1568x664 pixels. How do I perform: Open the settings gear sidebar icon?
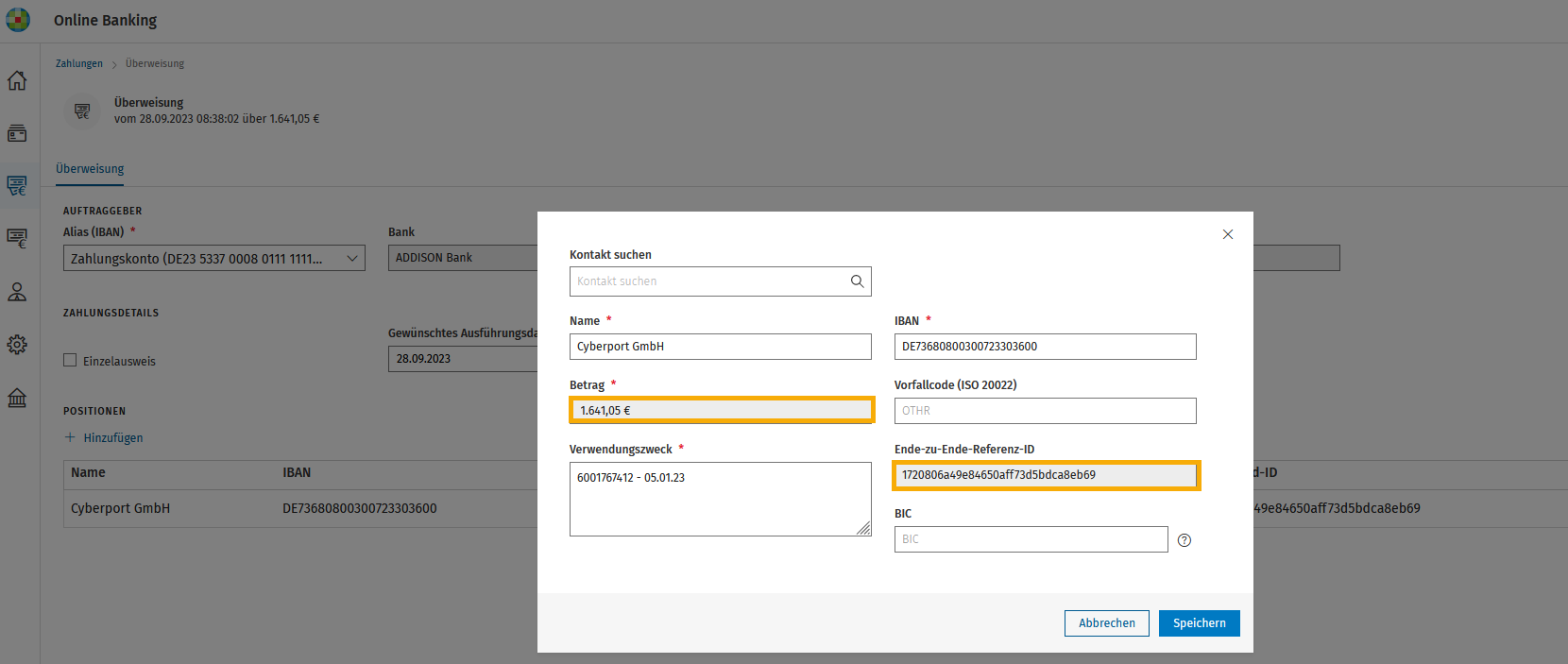[17, 345]
